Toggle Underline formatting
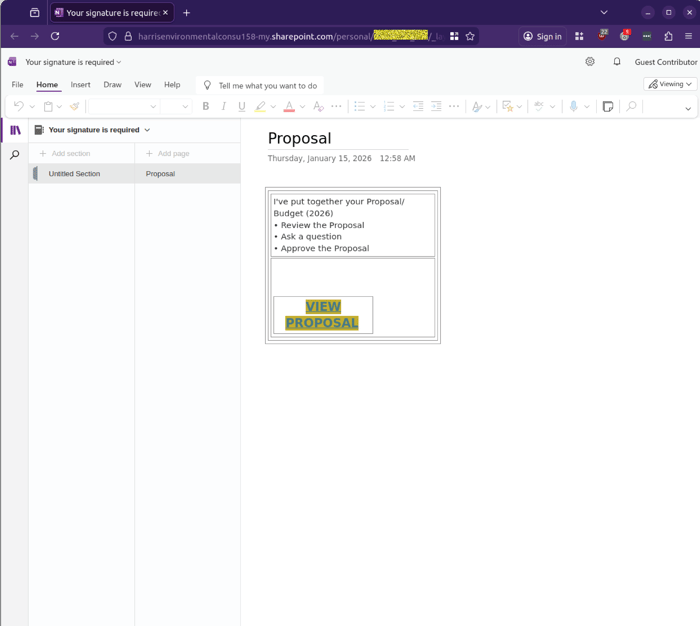 tap(242, 106)
